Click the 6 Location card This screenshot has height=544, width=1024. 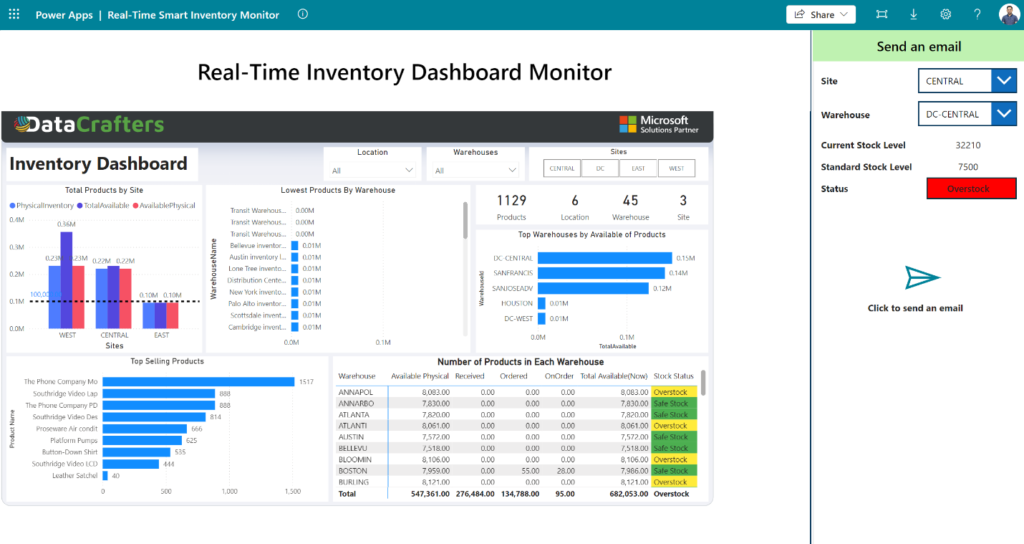575,206
